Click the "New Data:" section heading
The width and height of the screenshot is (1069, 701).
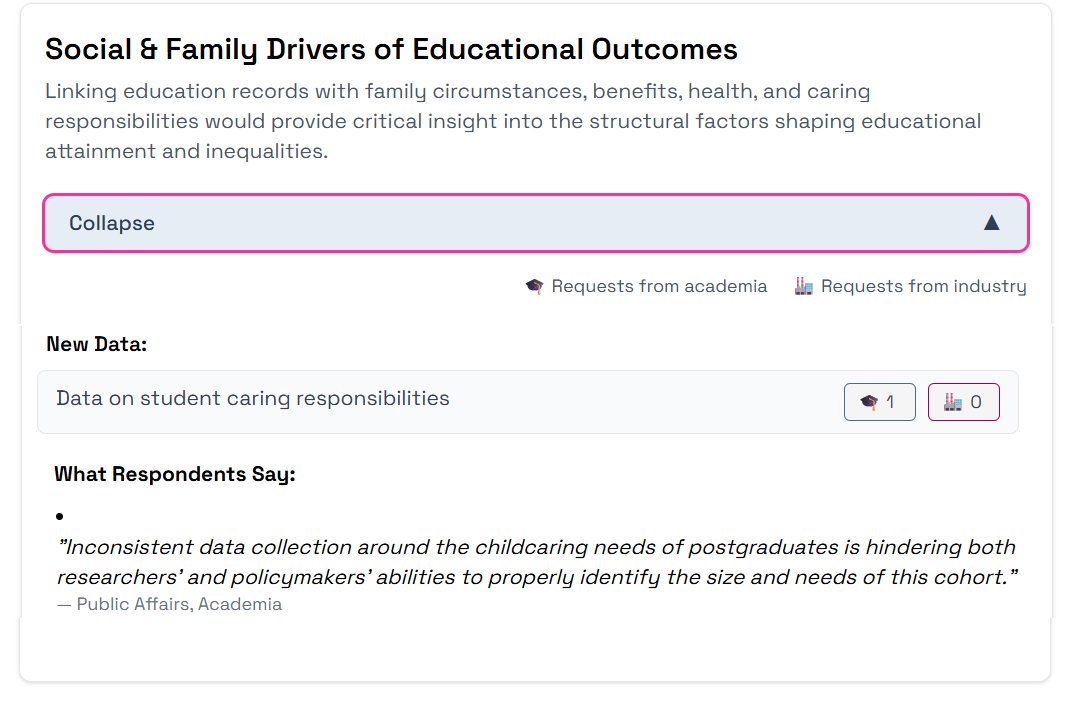[97, 344]
